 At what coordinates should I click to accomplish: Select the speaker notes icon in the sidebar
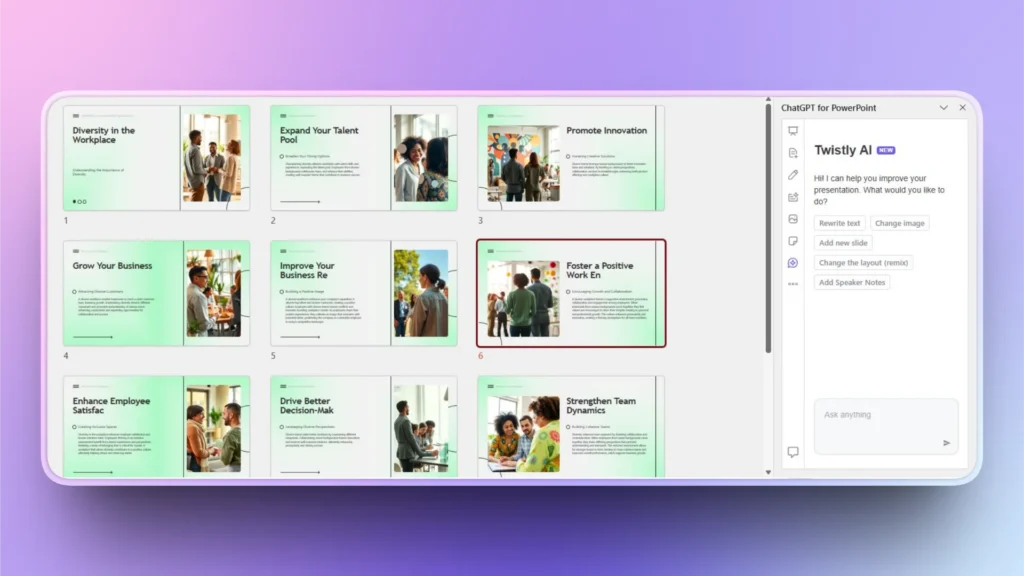tap(793, 240)
